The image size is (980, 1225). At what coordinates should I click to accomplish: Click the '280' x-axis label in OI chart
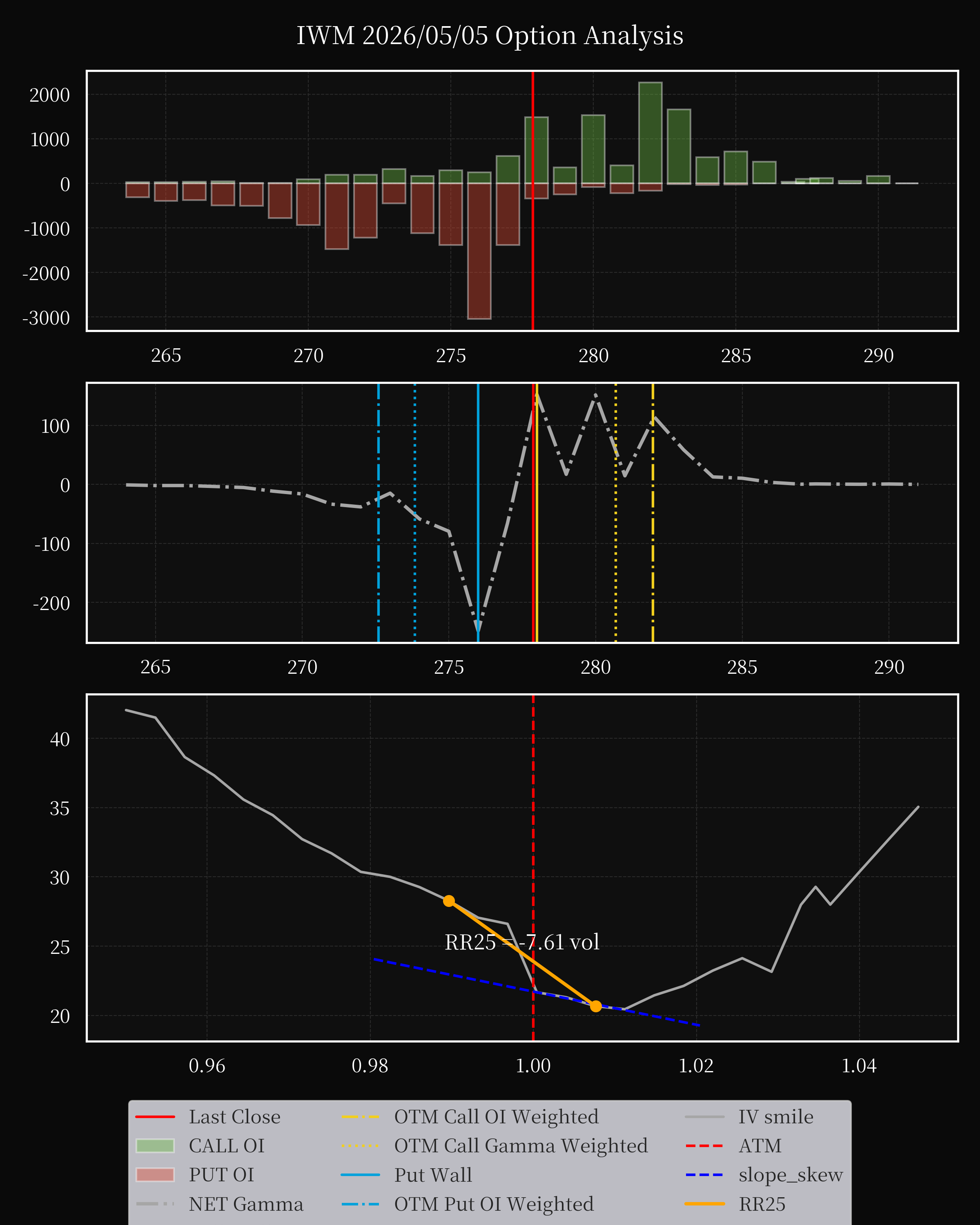(593, 355)
